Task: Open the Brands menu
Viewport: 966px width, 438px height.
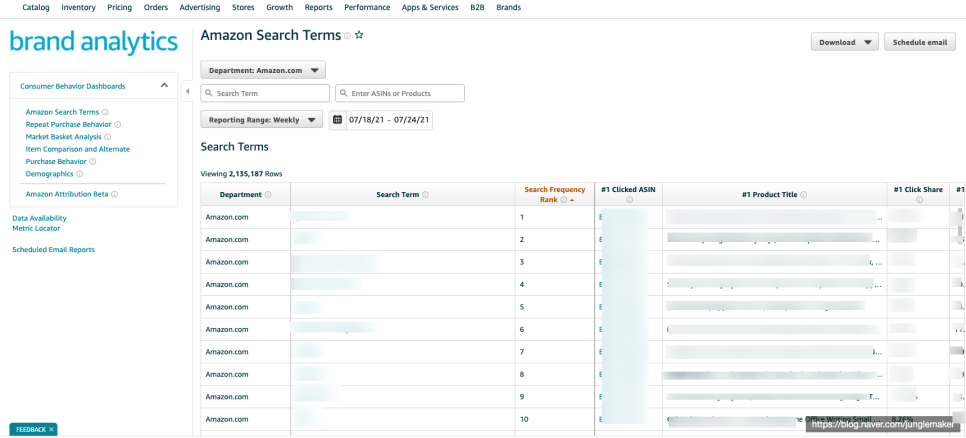Action: pyautogui.click(x=508, y=7)
